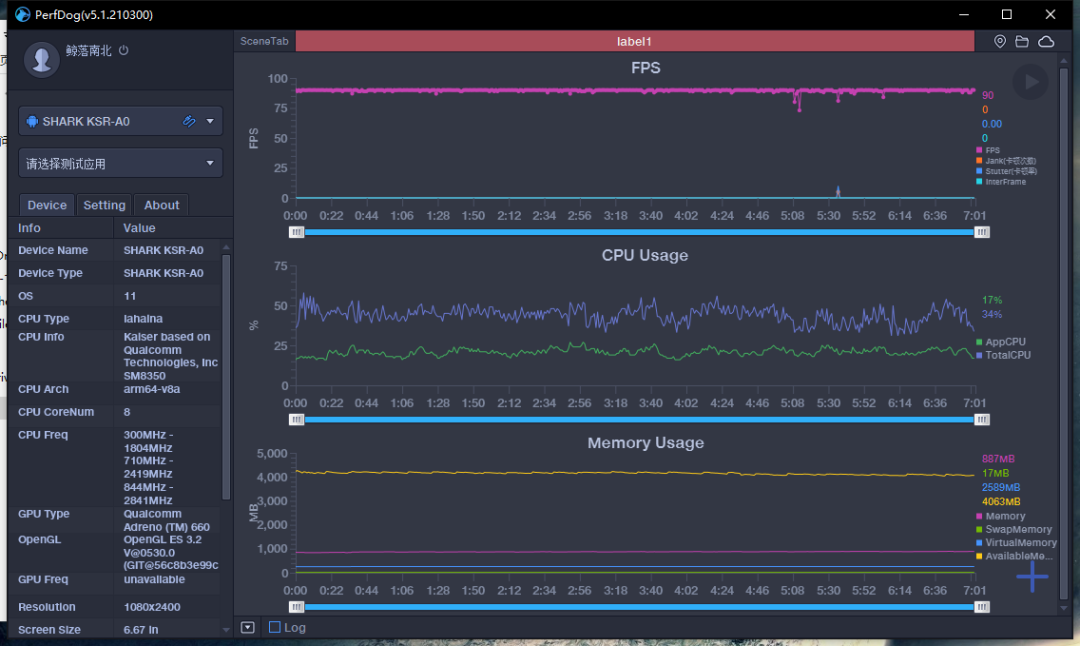Screen dimensions: 1080x646
Task: Switch to the Device tab
Action: click(47, 205)
